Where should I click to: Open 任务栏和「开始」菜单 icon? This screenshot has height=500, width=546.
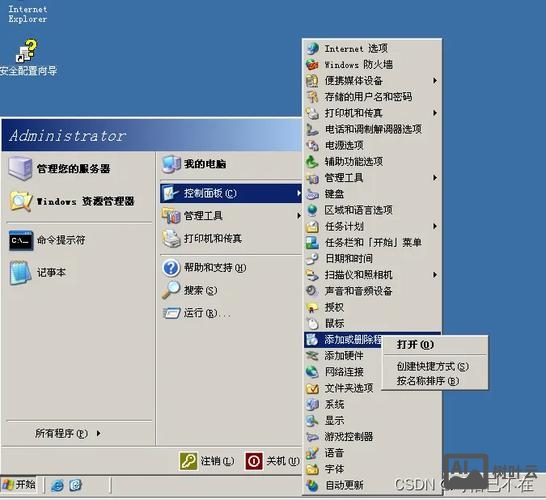point(312,242)
